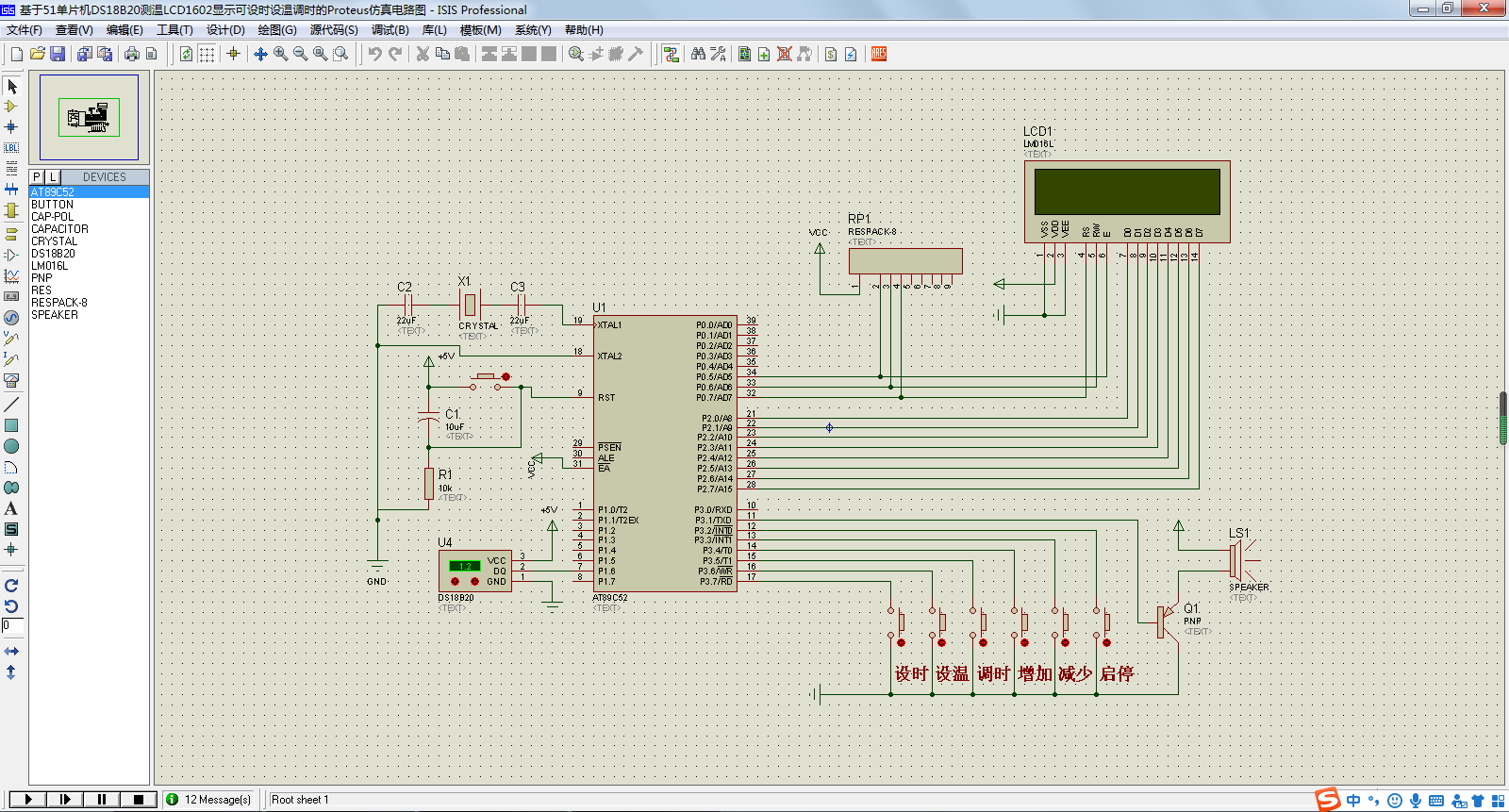Zoom out of the schematic
1509x812 pixels.
click(x=300, y=54)
